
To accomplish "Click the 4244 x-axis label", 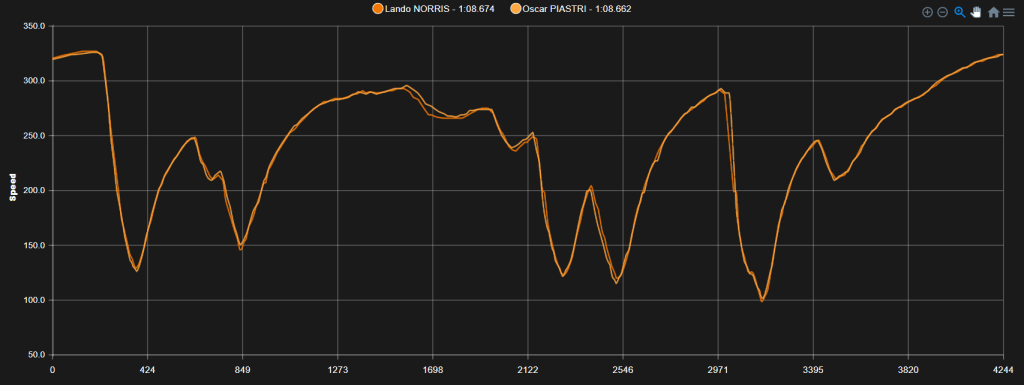I will click(x=1003, y=370).
